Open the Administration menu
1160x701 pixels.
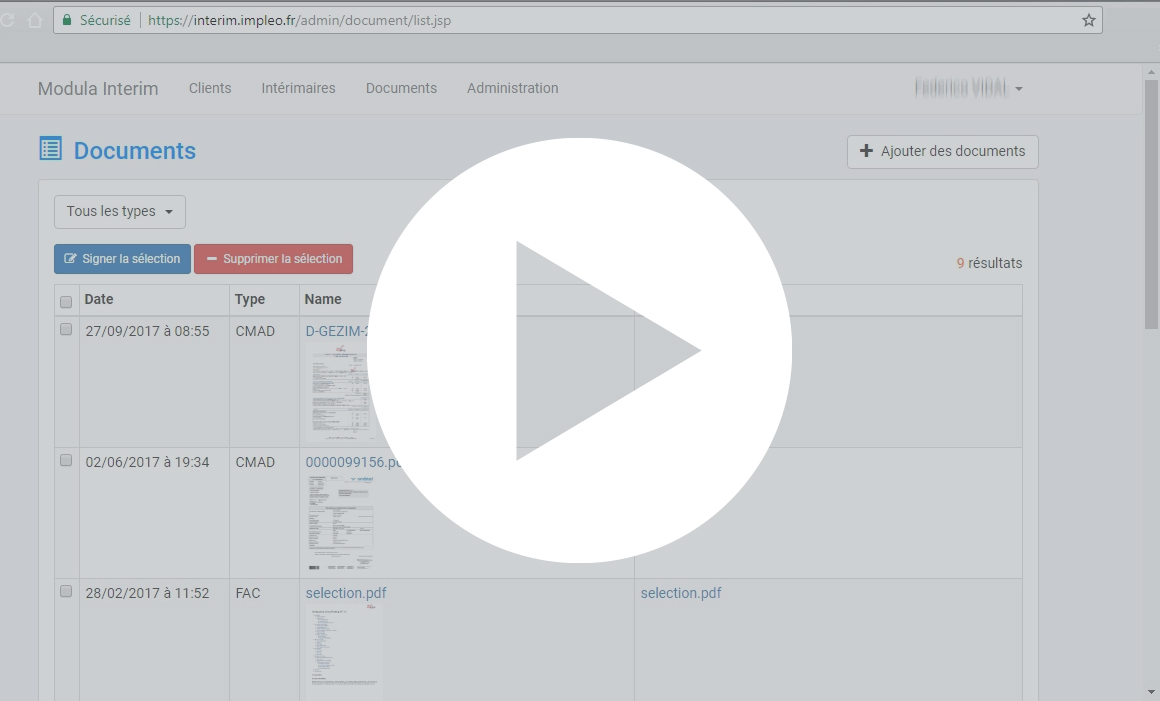pyautogui.click(x=513, y=88)
